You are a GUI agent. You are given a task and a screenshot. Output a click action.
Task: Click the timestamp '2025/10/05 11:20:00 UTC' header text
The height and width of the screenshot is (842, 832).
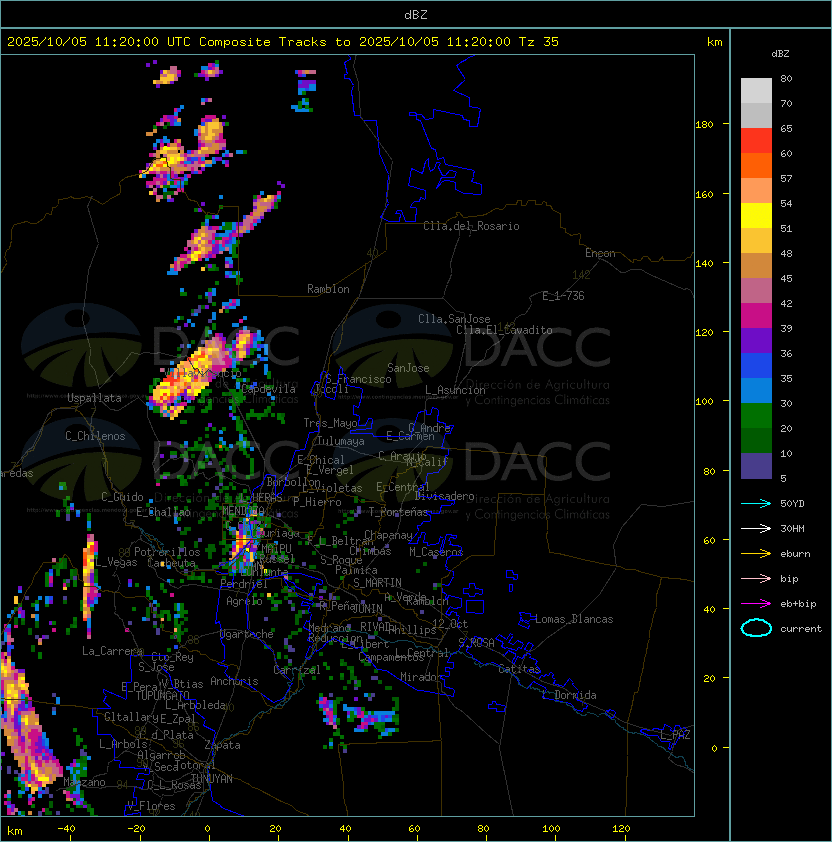[99, 42]
